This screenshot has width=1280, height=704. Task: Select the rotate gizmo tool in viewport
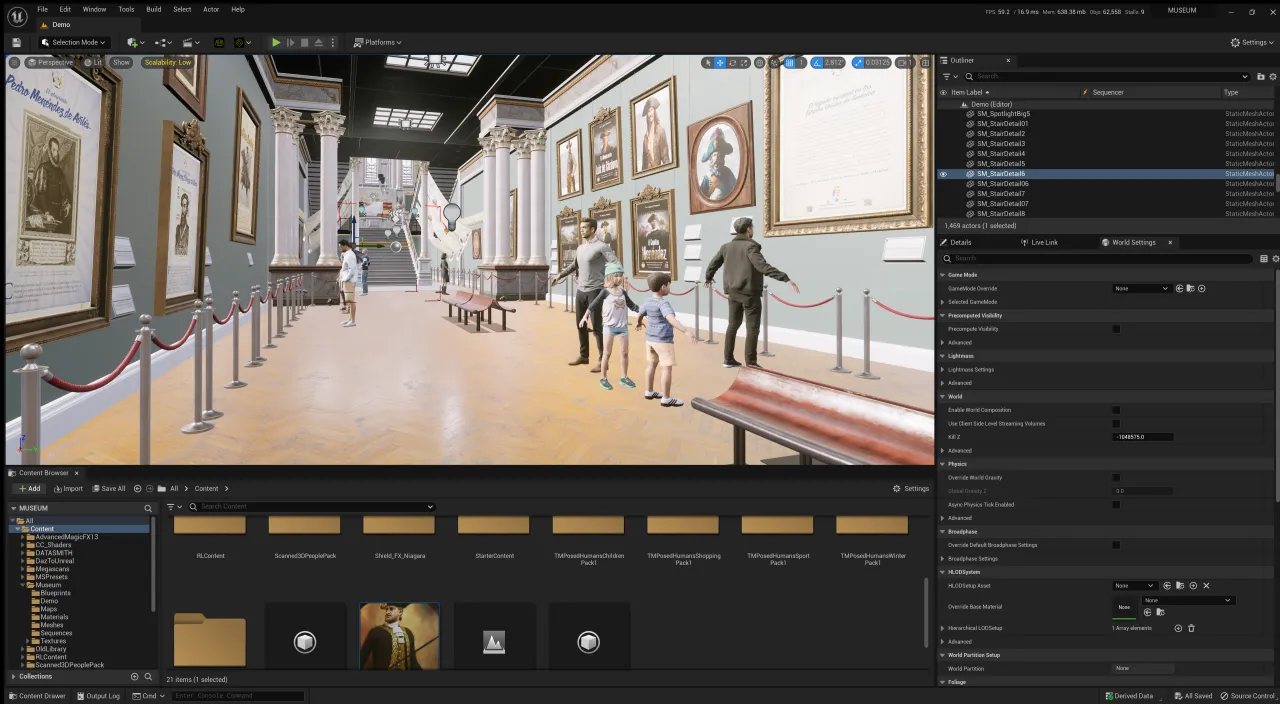pos(732,62)
